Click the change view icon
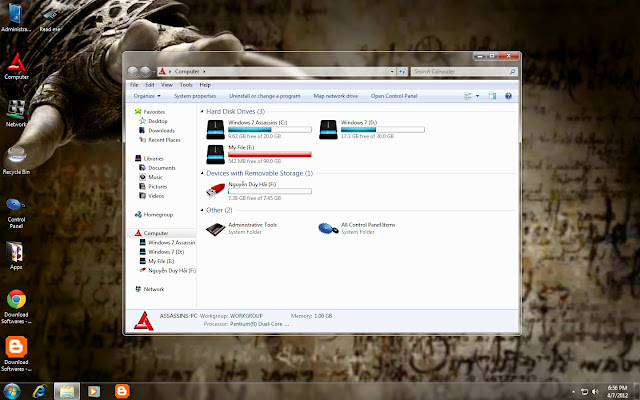The height and width of the screenshot is (400, 640). [468, 96]
